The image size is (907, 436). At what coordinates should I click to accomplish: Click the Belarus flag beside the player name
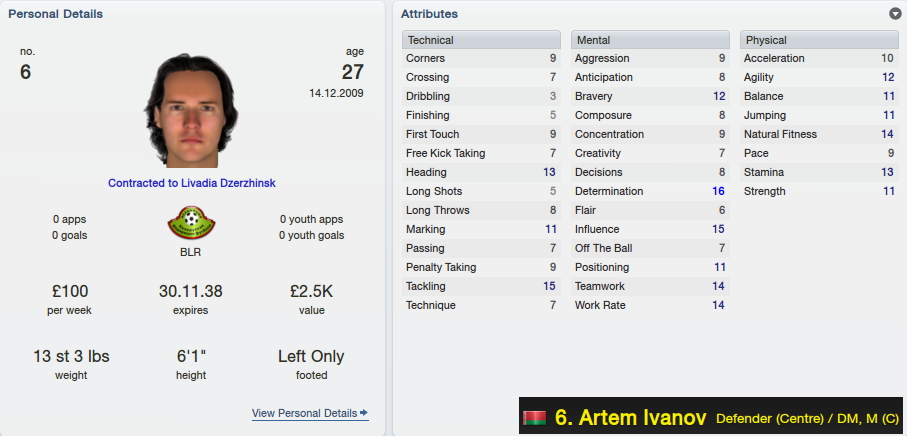pos(534,417)
